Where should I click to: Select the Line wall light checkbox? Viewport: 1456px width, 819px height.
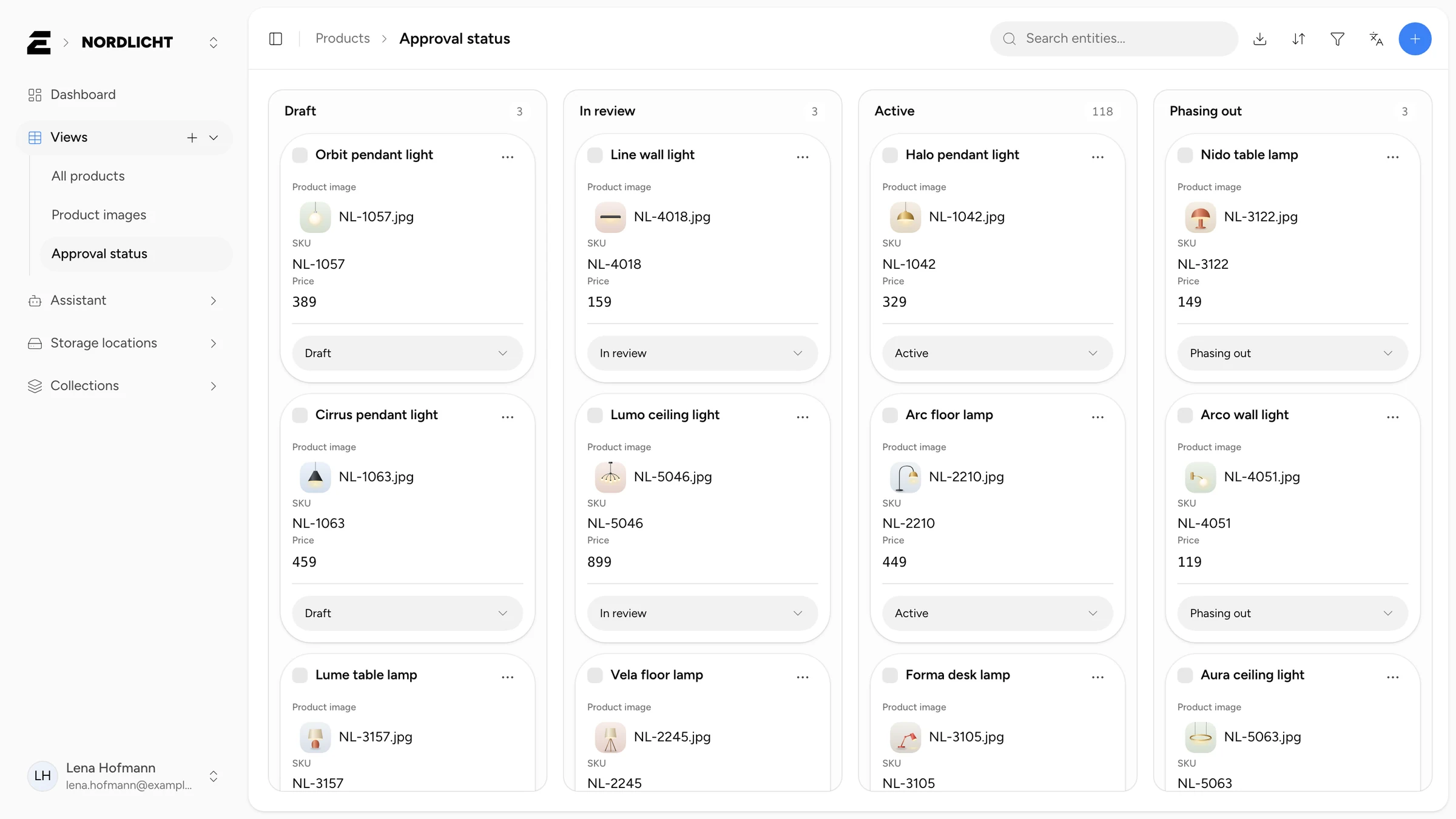pyautogui.click(x=595, y=155)
